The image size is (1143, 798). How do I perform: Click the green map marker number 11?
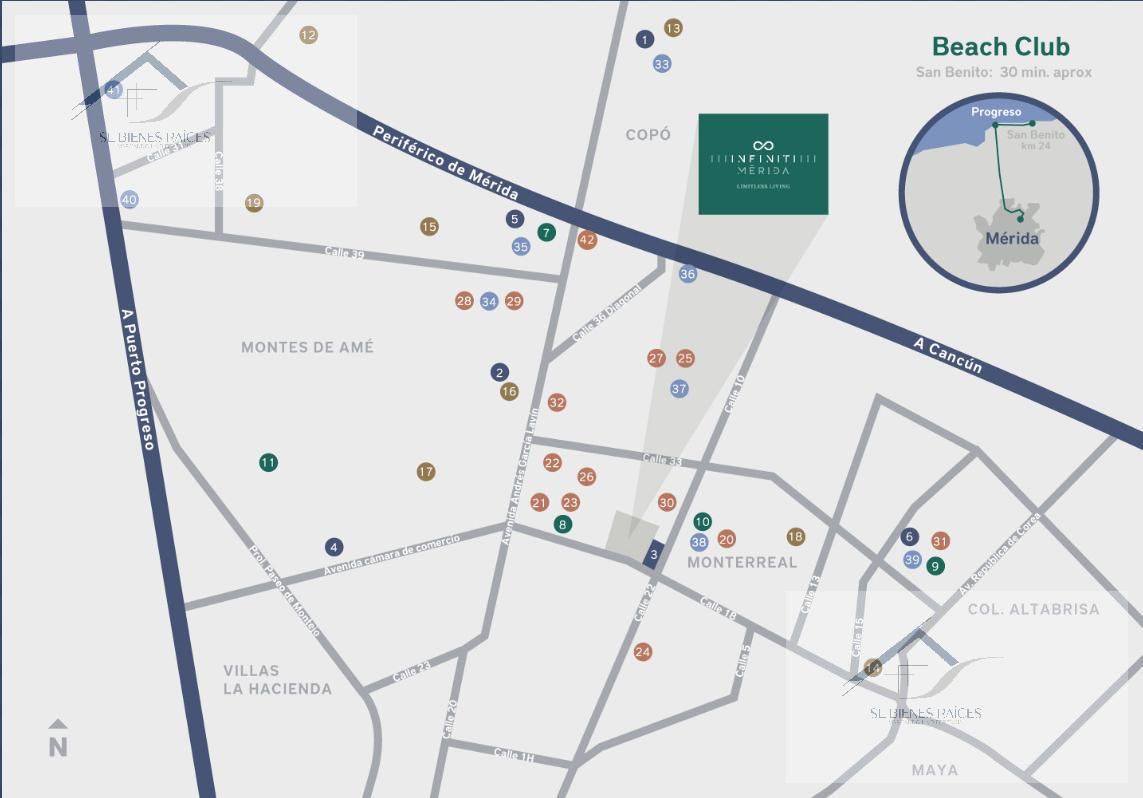[268, 462]
